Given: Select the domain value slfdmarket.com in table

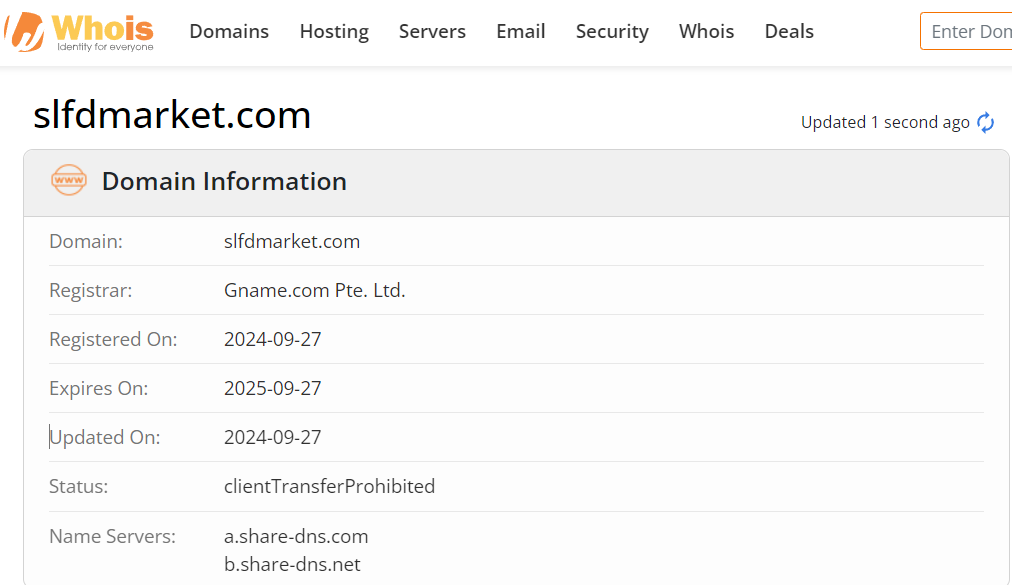Looking at the screenshot, I should (x=292, y=241).
